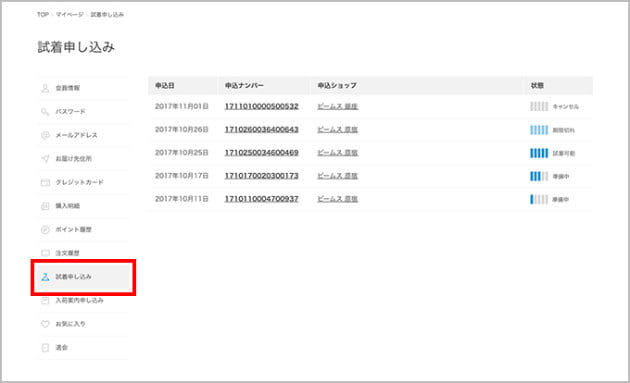Click the heart icon beside お気に入り
This screenshot has width=630, height=383.
click(x=45, y=324)
